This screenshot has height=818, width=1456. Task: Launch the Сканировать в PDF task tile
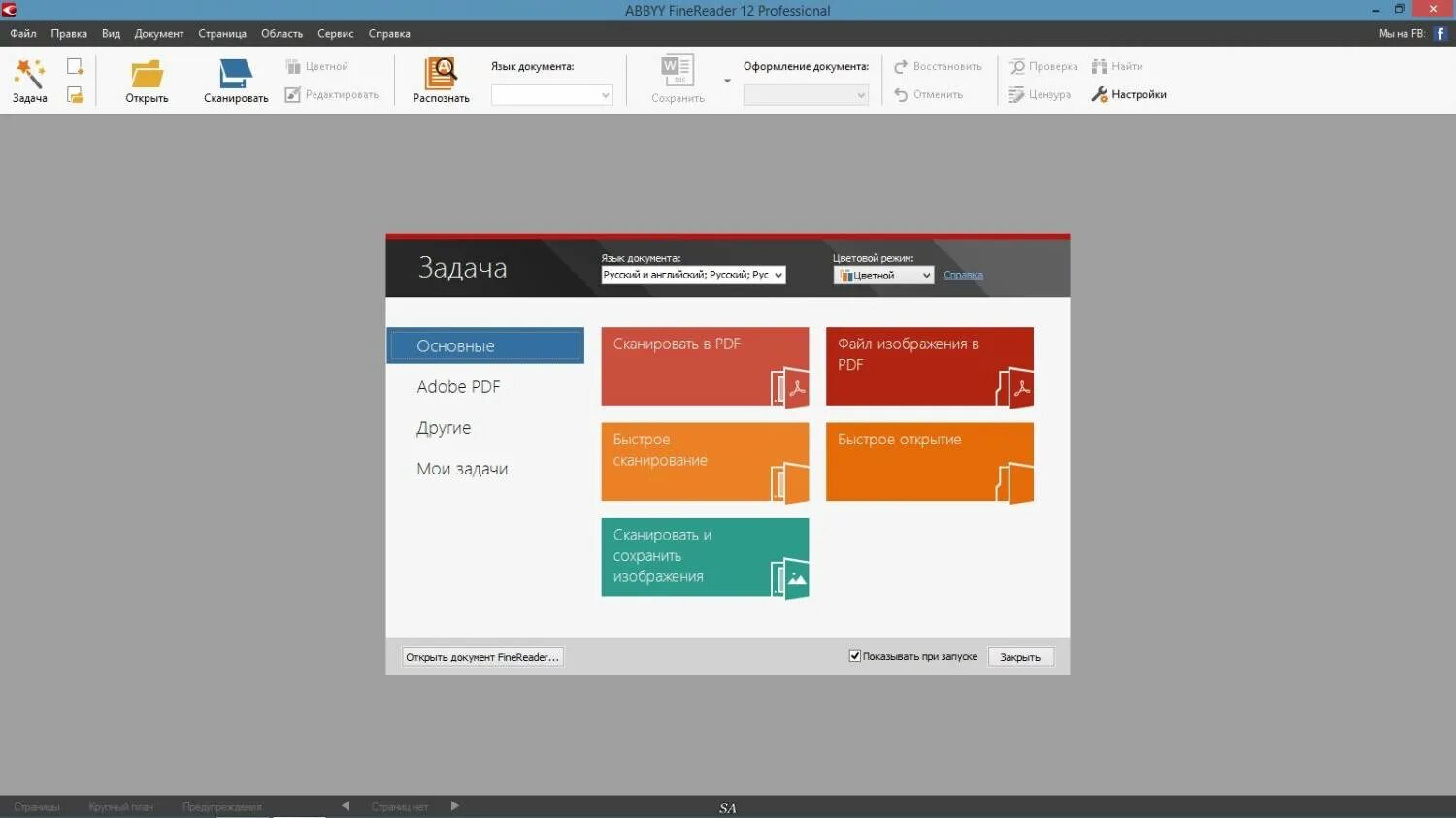705,366
